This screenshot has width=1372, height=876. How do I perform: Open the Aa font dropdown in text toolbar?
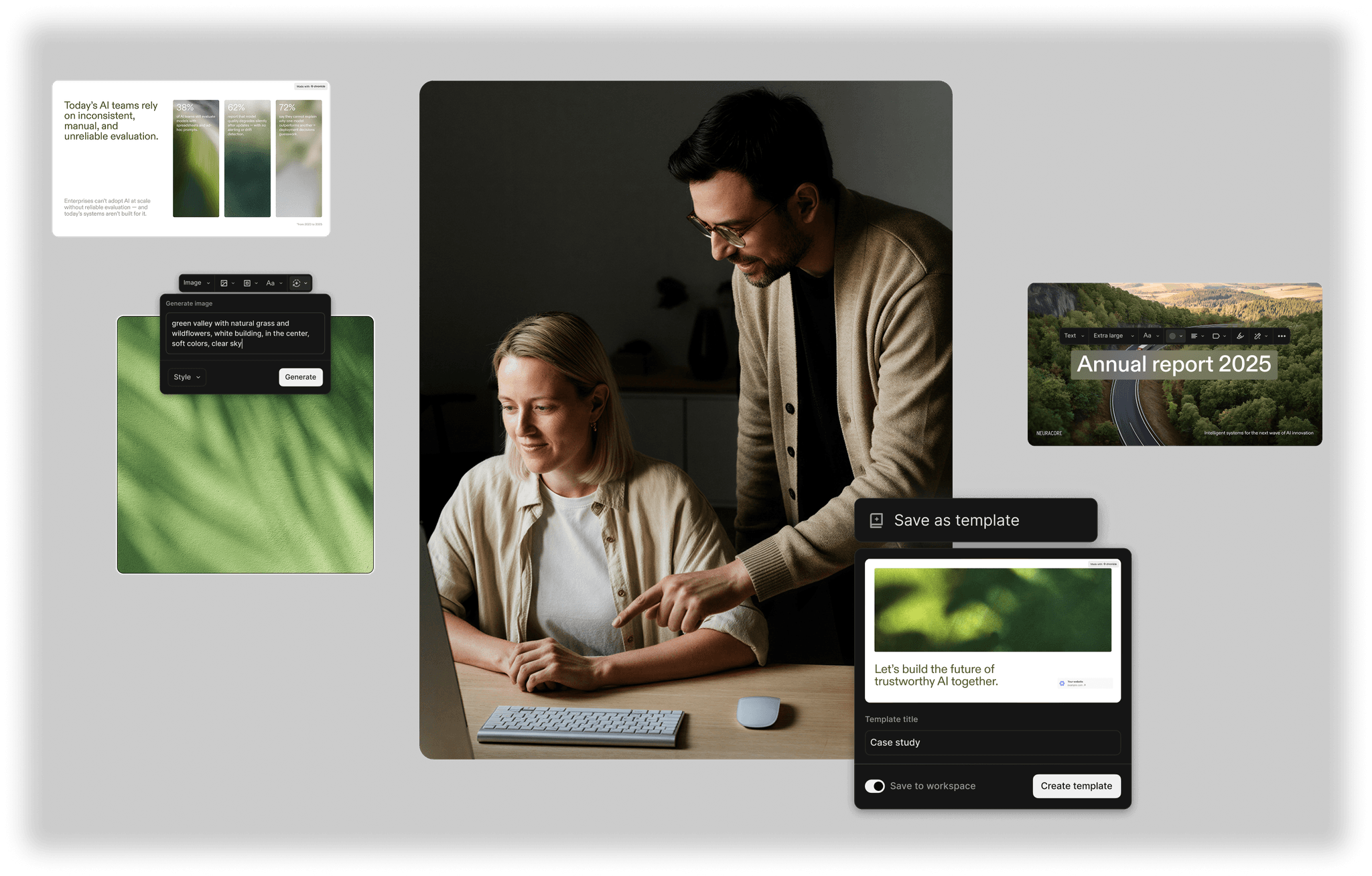1151,336
